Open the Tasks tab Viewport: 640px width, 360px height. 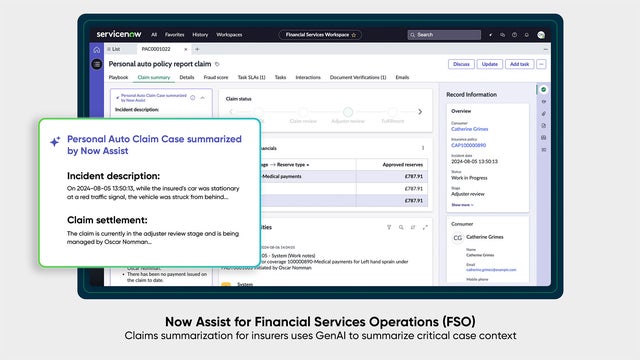point(280,77)
